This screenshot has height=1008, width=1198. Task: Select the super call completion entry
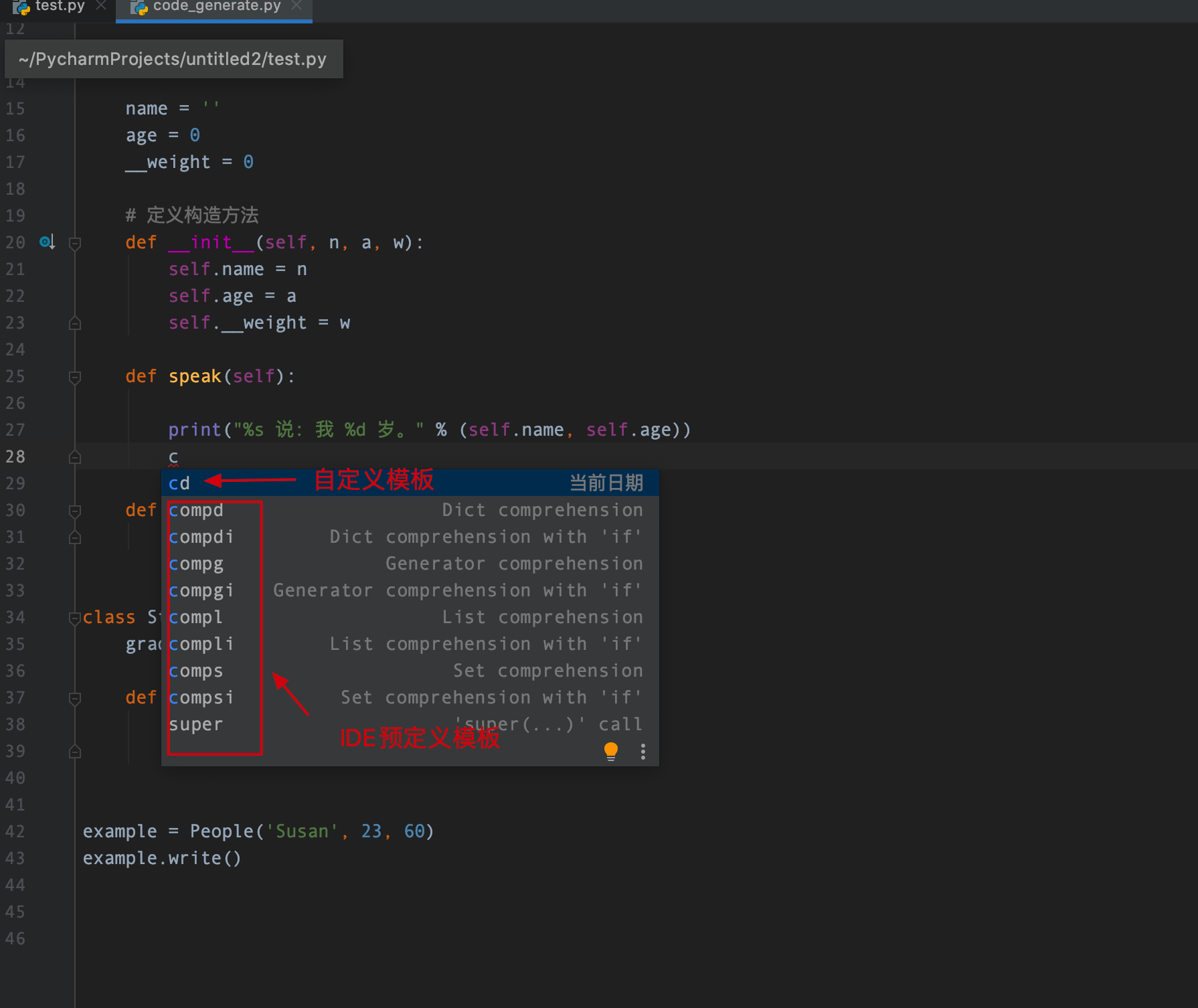pos(410,724)
